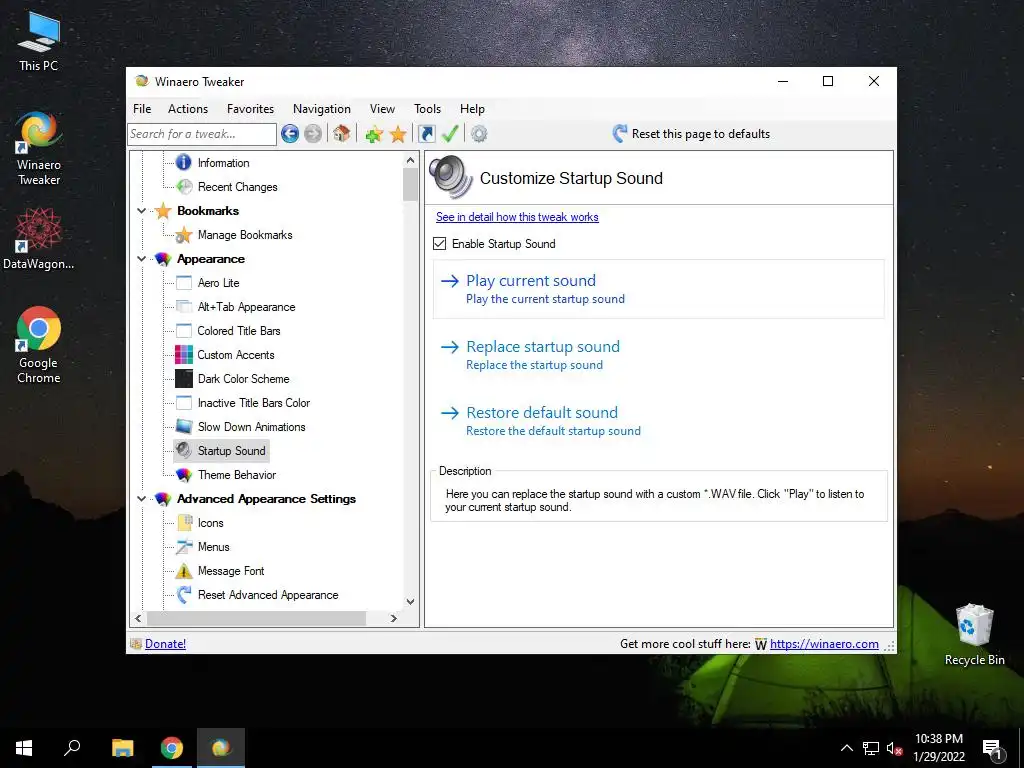Click the Search for a tweak field
This screenshot has width=1024, height=768.
(x=202, y=134)
